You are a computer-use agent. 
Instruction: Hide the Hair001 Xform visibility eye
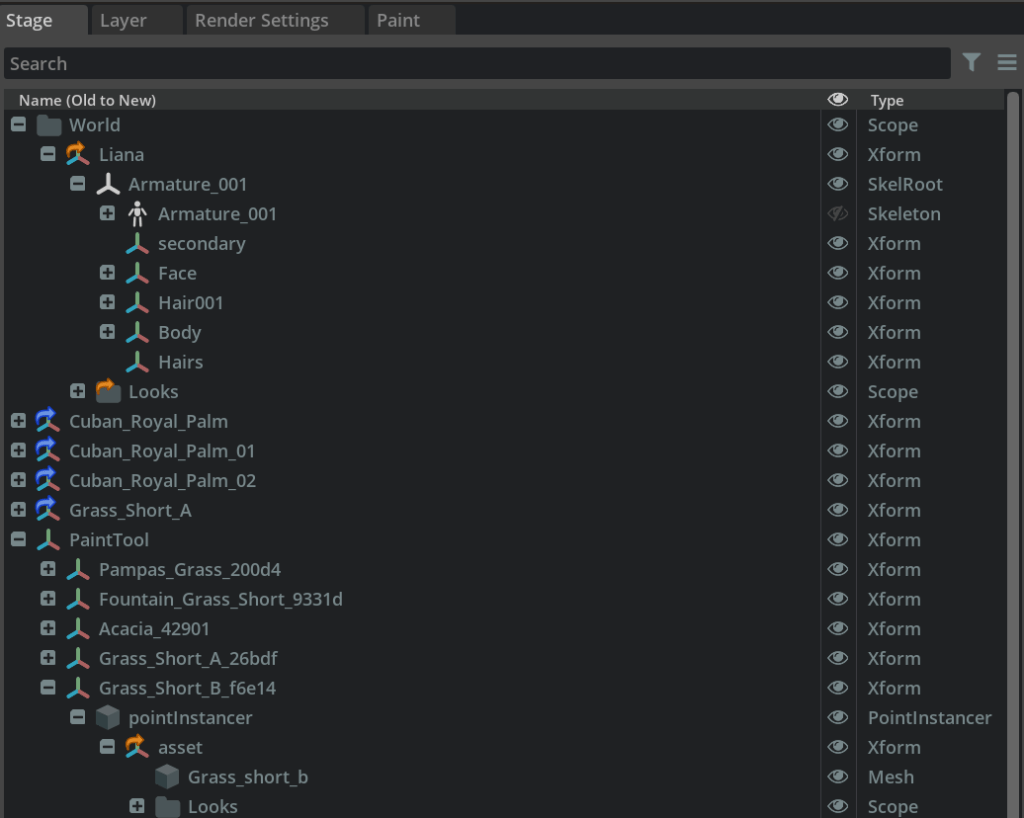coord(838,303)
